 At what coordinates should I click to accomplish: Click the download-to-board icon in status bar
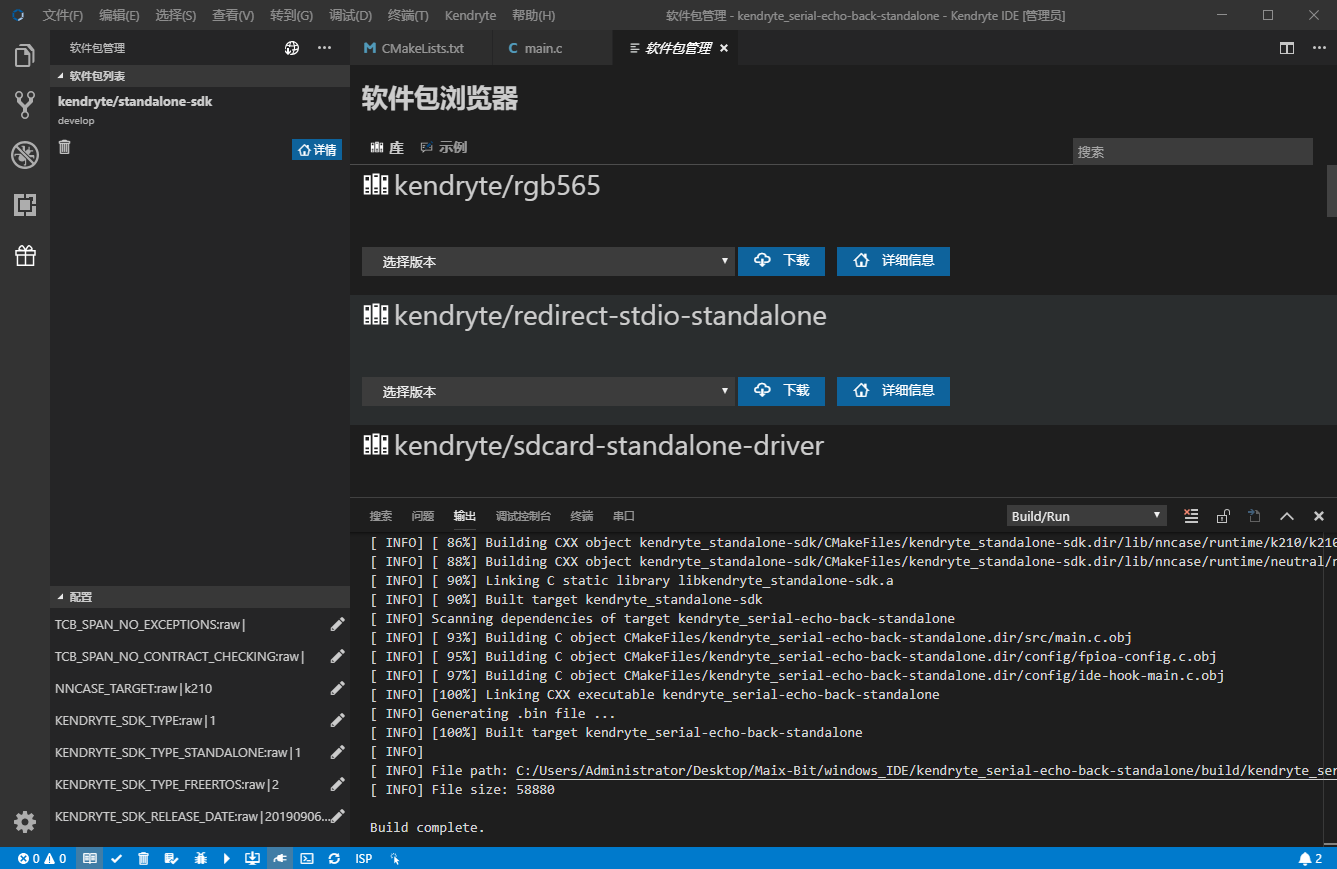click(252, 858)
